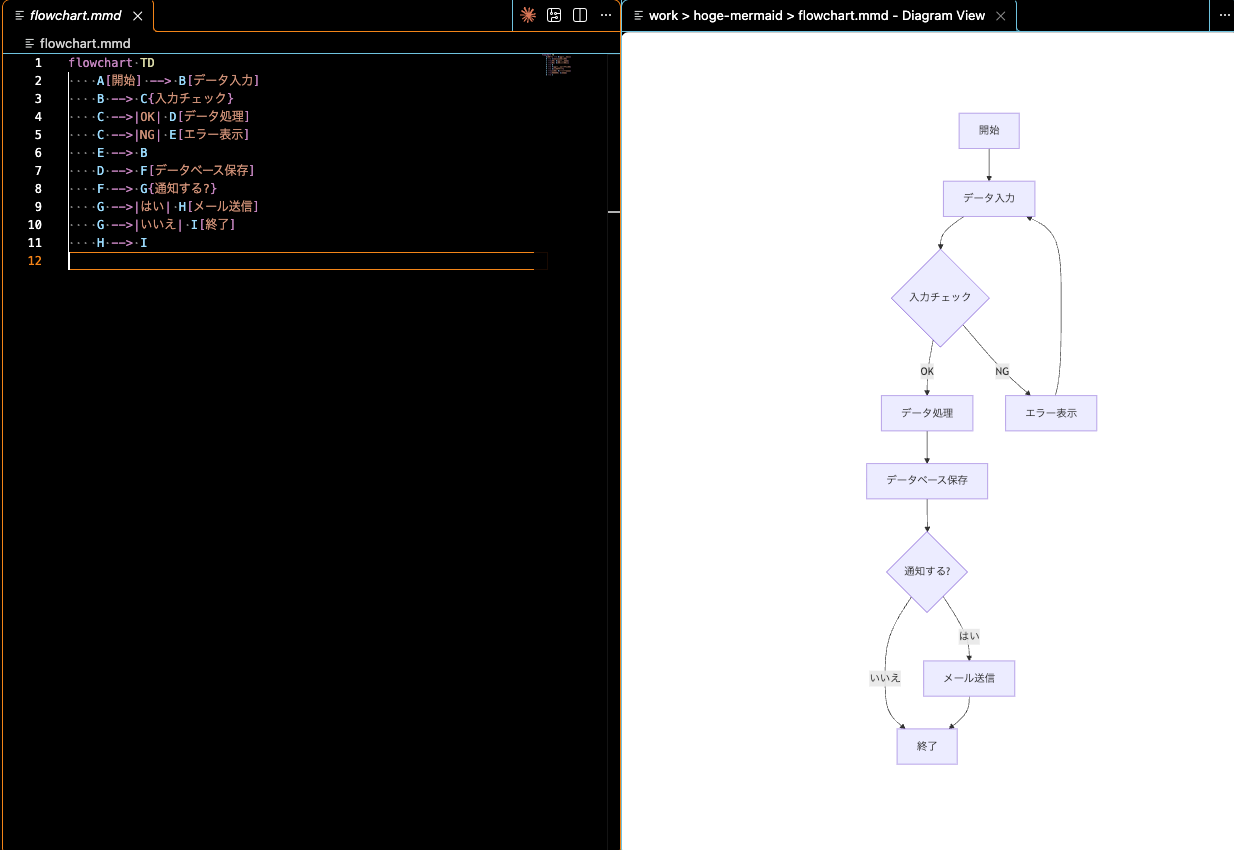This screenshot has width=1234, height=850.
Task: Click the orange starburst icon in editor toolbar
Action: point(528,15)
